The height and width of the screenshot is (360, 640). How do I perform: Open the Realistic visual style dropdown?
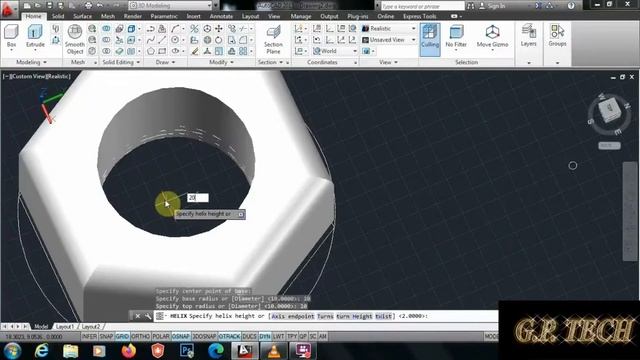tap(389, 29)
